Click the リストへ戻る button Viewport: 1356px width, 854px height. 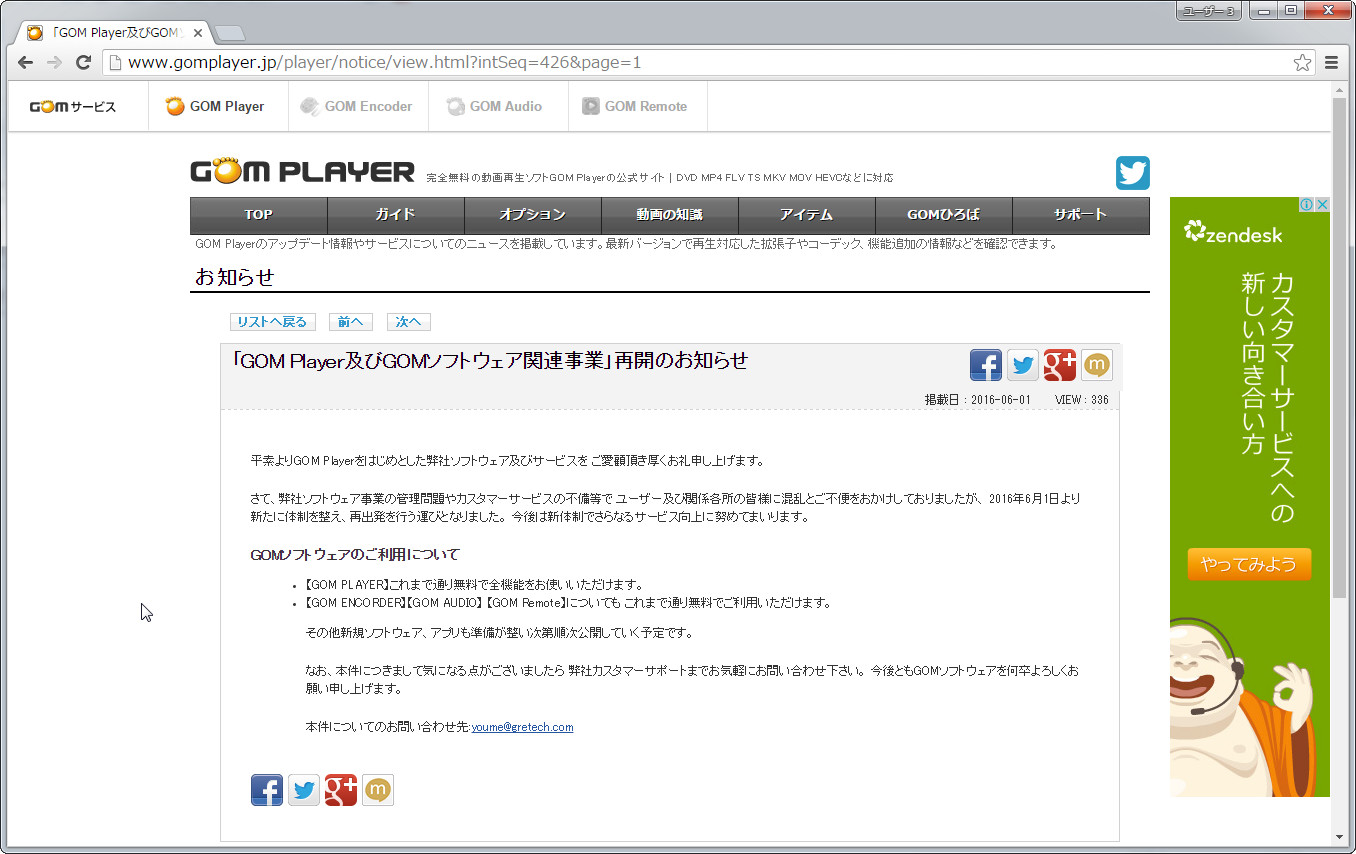click(272, 322)
